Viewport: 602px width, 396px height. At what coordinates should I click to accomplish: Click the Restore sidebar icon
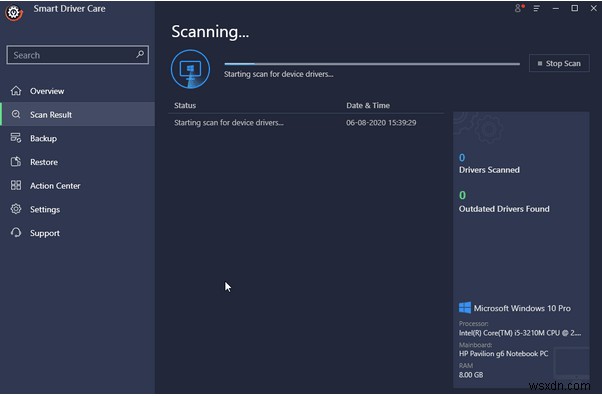pyautogui.click(x=16, y=162)
